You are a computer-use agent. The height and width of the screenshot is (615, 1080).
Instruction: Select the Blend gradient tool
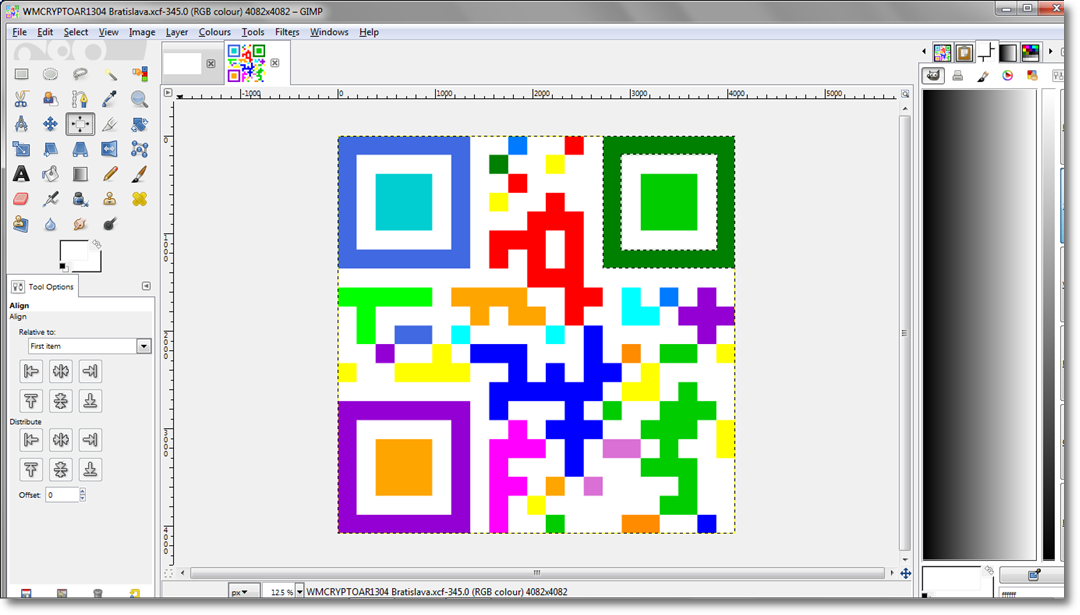click(x=80, y=174)
